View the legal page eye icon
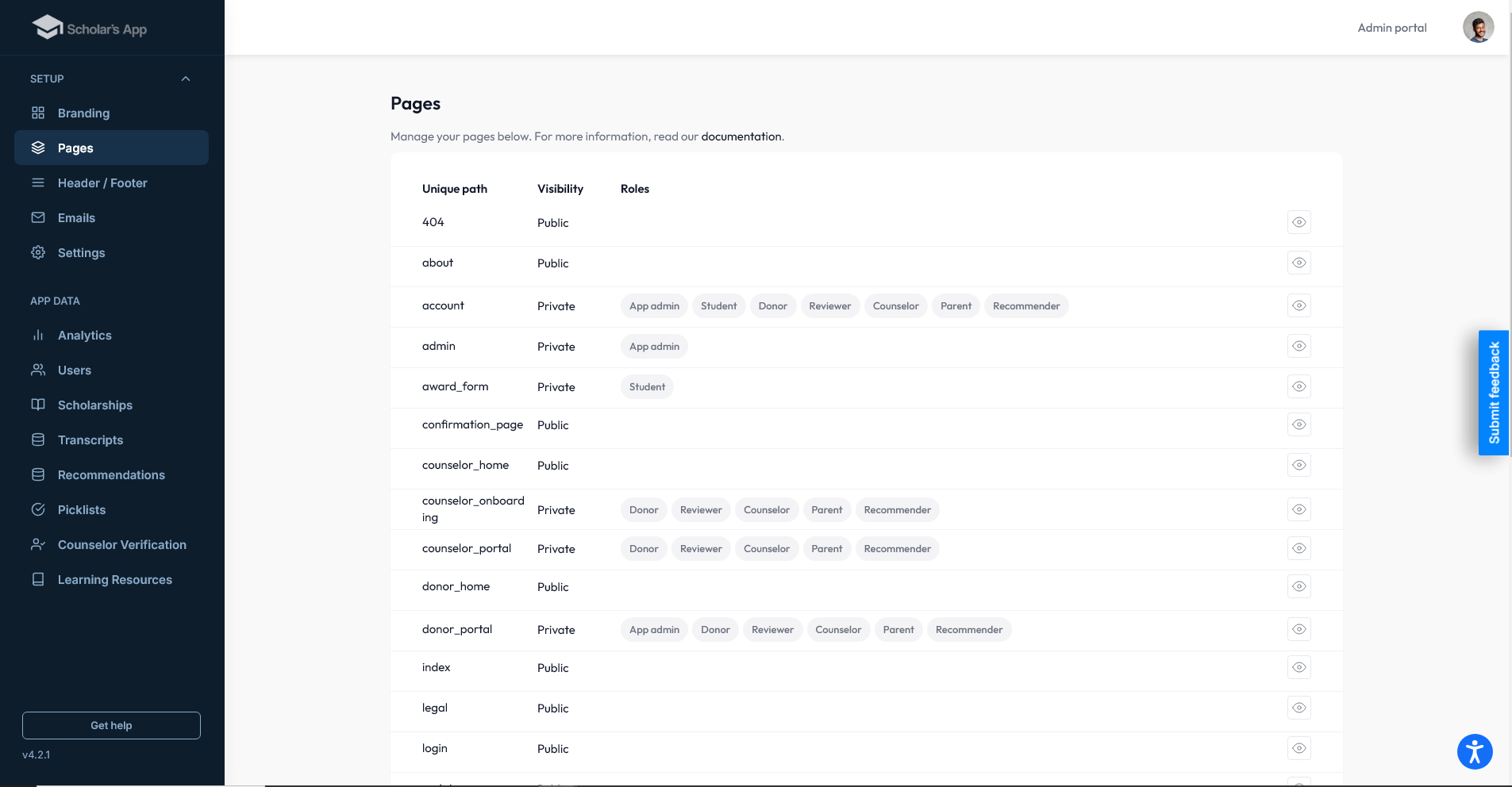 point(1299,708)
